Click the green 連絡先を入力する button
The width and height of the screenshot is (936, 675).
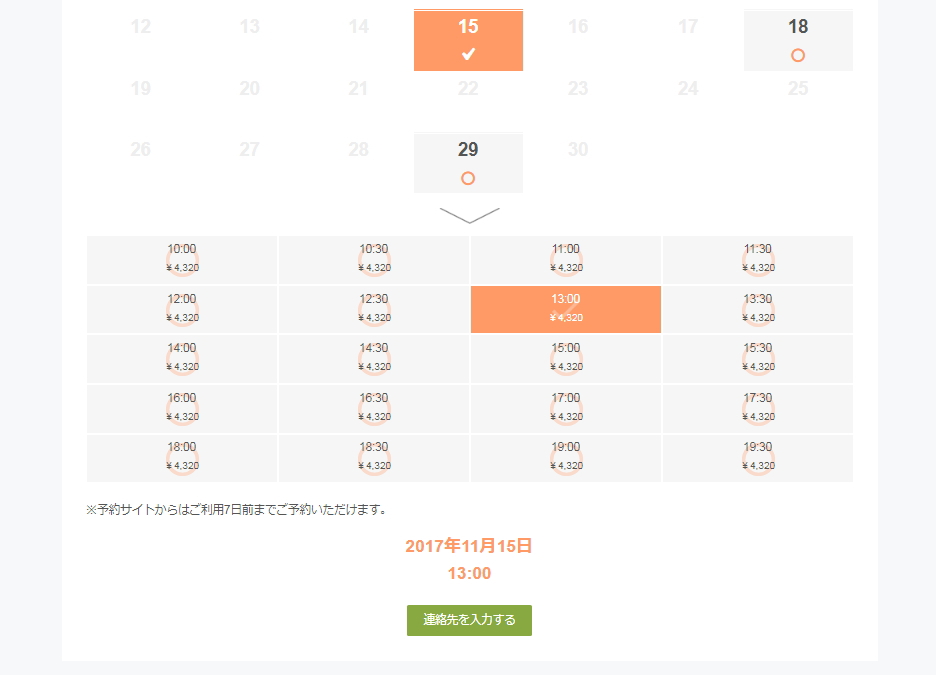[469, 620]
